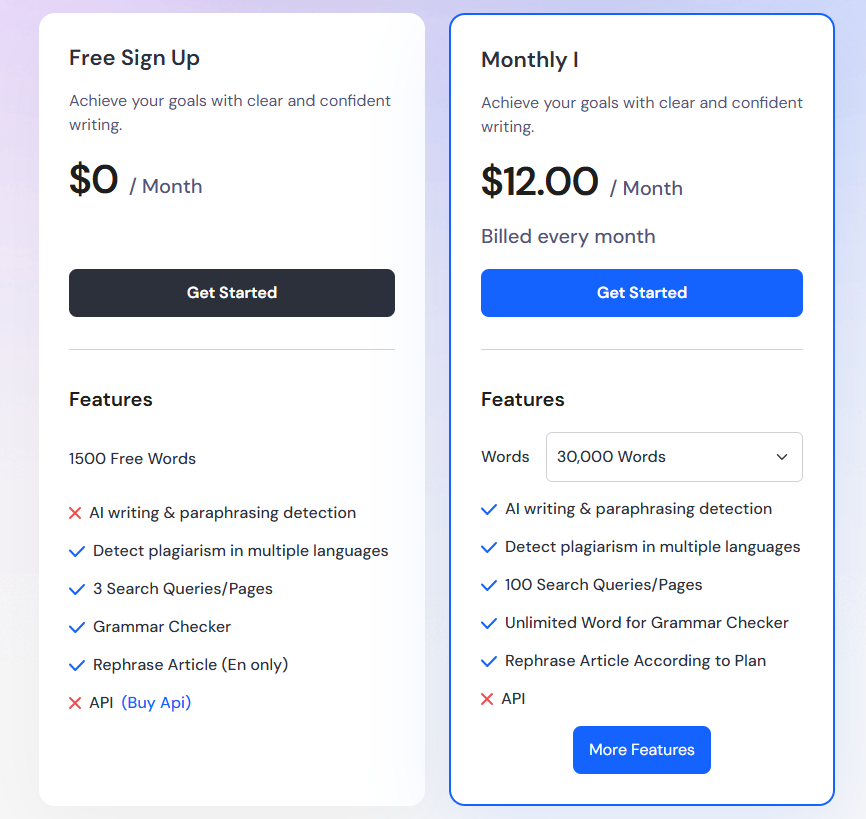Click the red X beside Monthly I API
The height and width of the screenshot is (819, 866).
pyautogui.click(x=487, y=699)
